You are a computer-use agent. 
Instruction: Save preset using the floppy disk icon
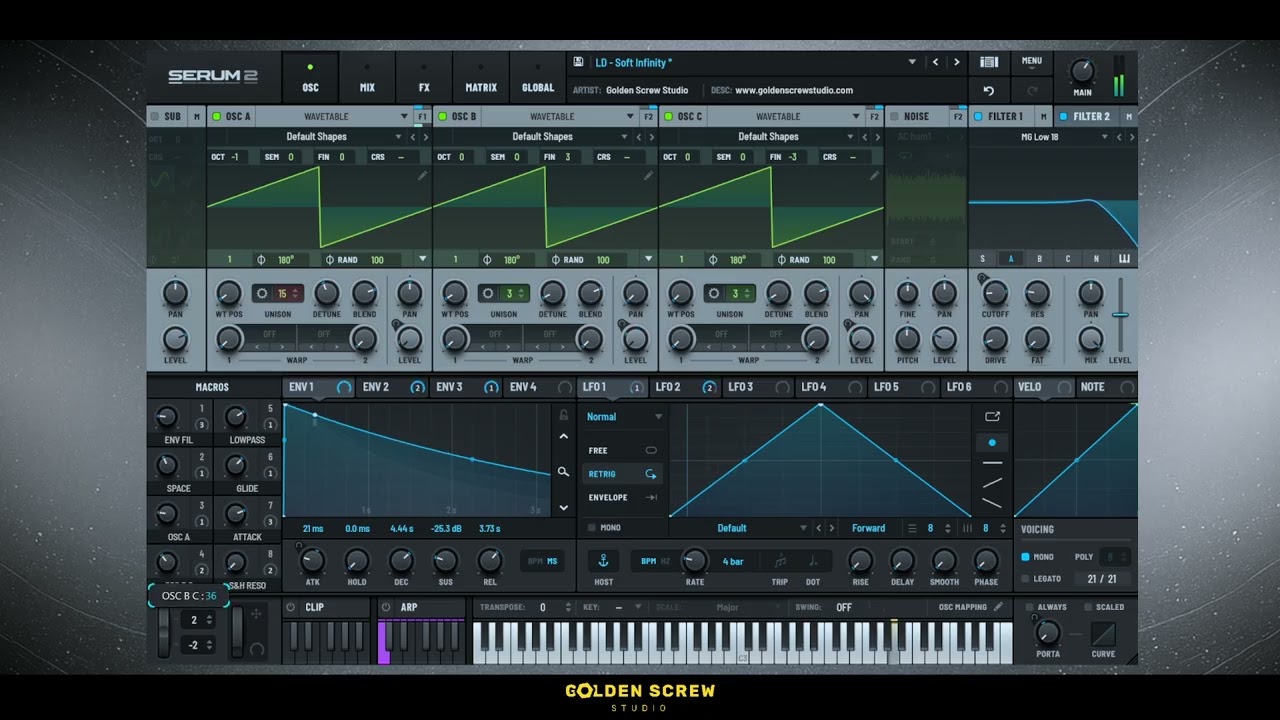pyautogui.click(x=578, y=62)
